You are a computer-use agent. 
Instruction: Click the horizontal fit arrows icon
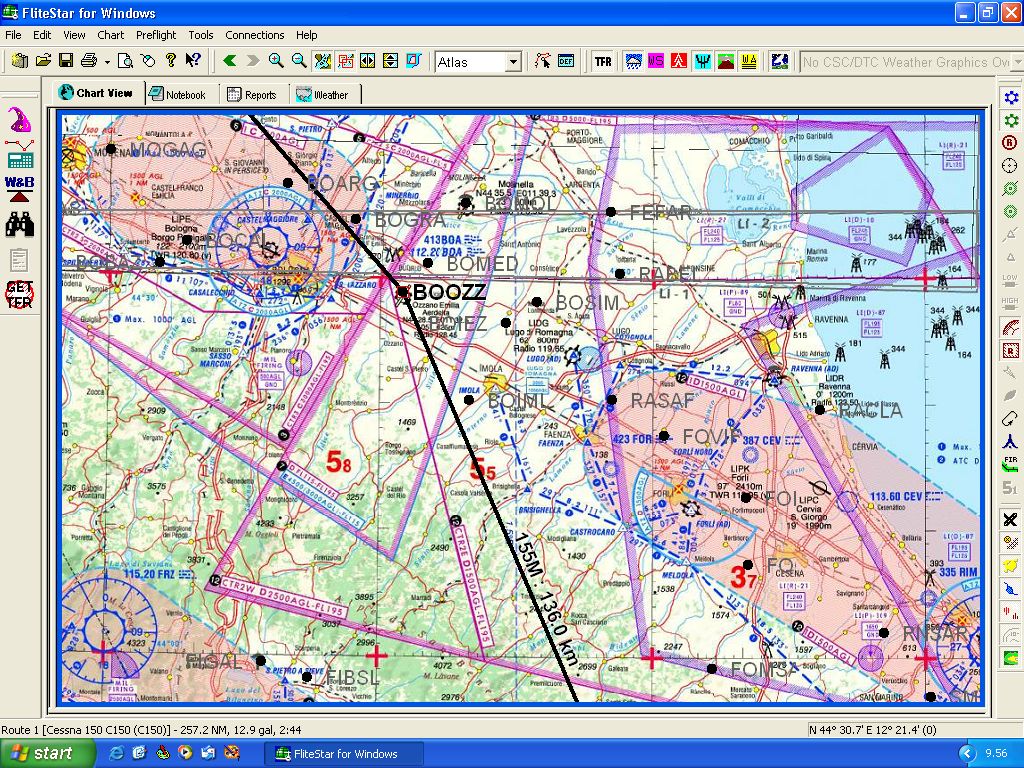point(368,61)
